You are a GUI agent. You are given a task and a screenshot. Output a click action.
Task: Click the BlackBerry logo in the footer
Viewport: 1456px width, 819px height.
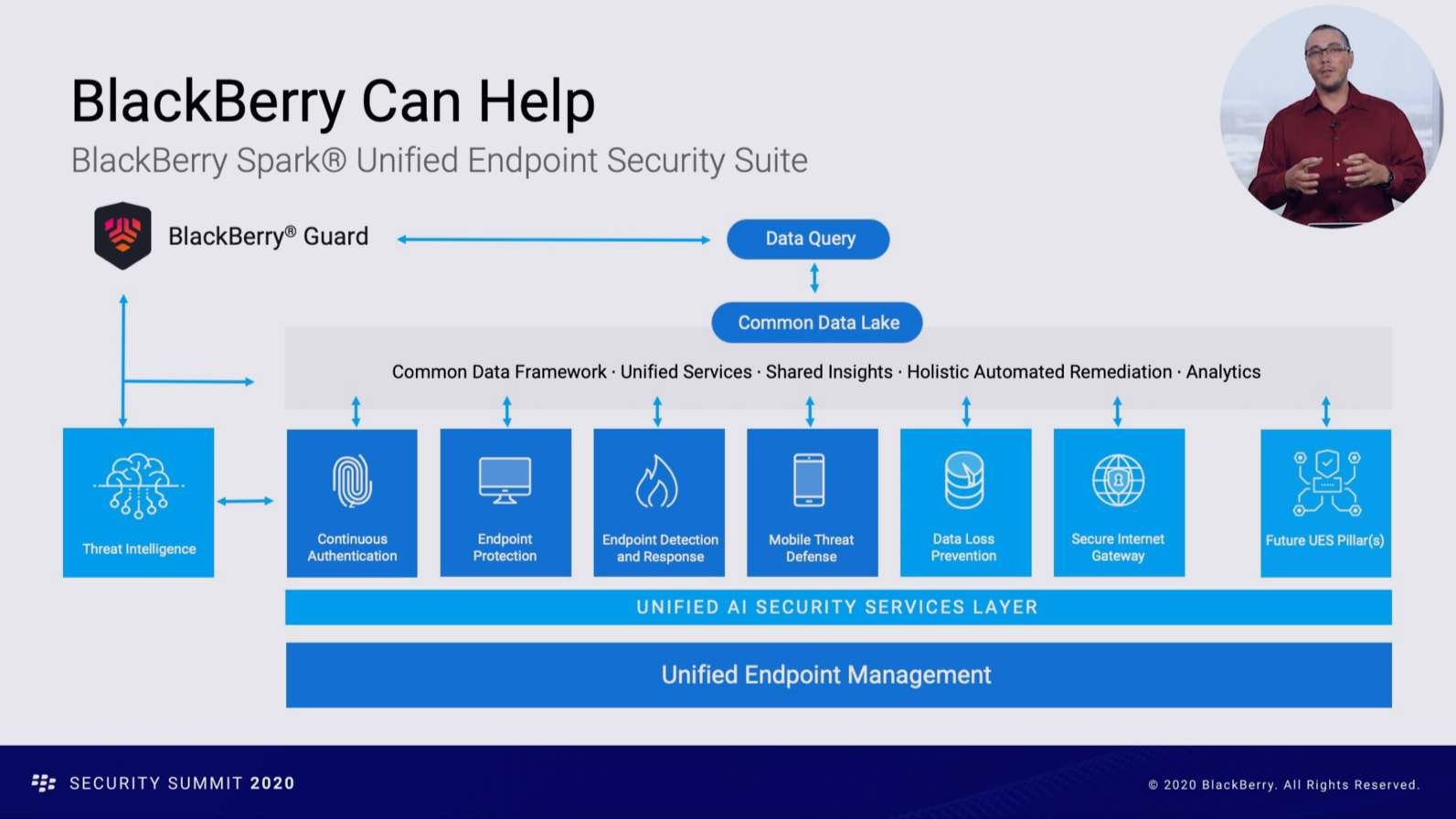[x=43, y=783]
